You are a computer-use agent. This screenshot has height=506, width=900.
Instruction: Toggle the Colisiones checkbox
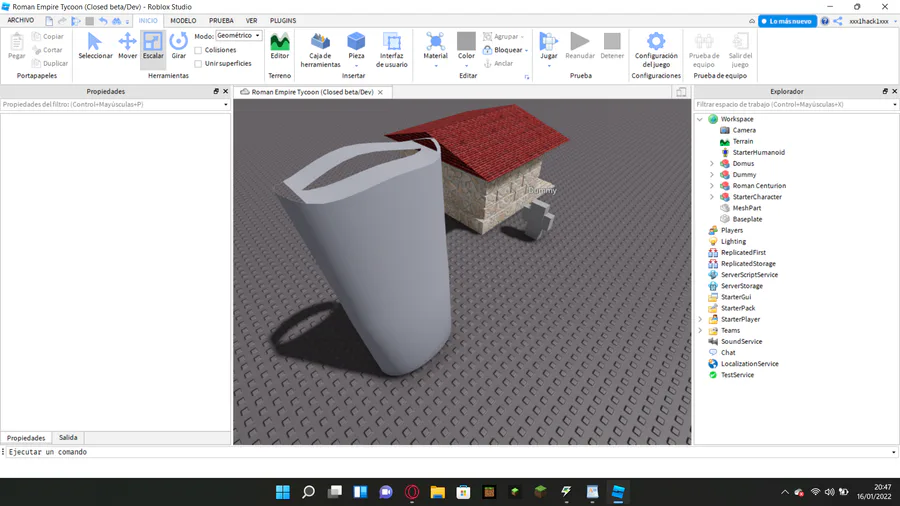198,50
